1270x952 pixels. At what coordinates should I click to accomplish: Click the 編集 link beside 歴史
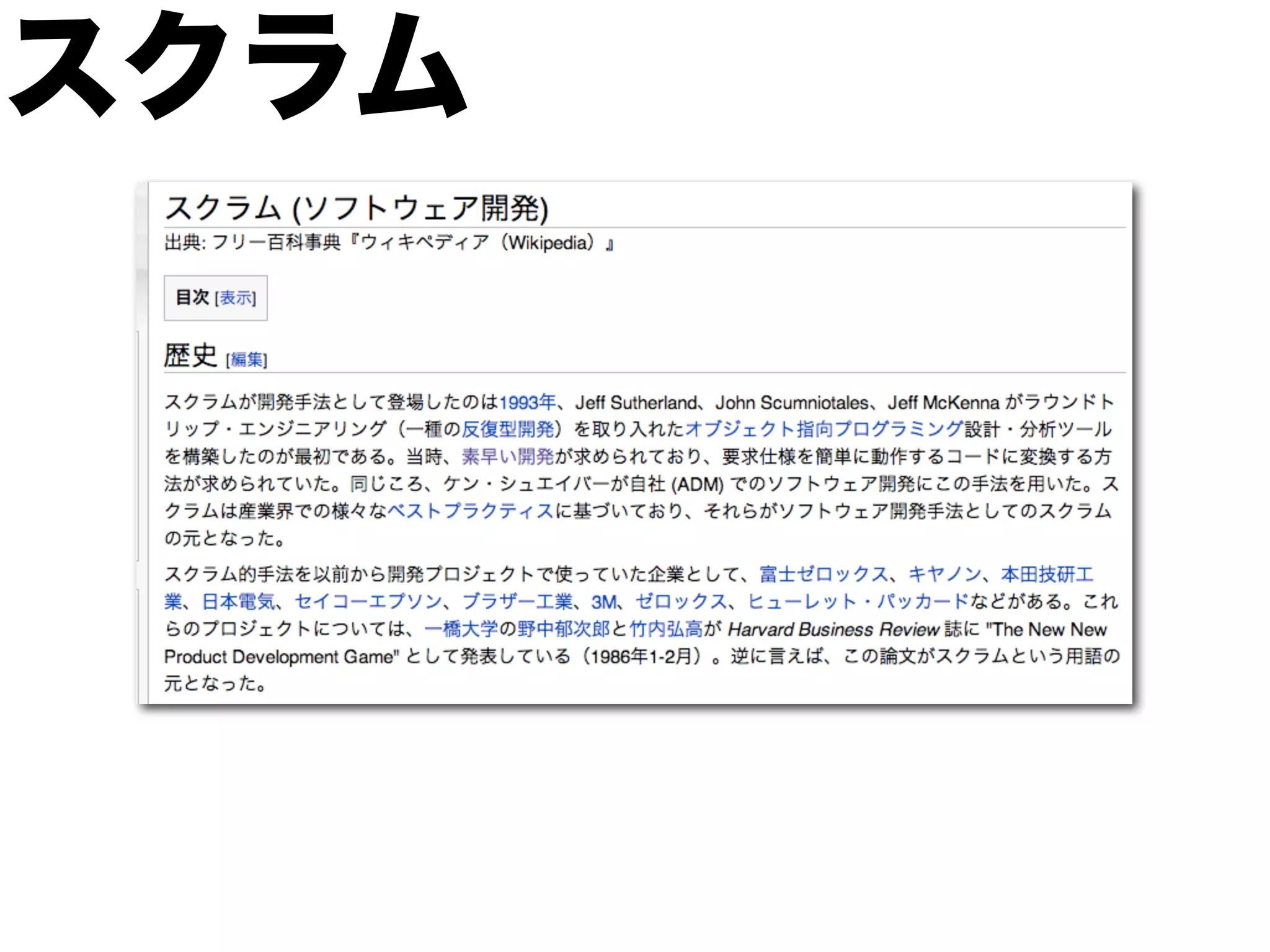pos(247,359)
